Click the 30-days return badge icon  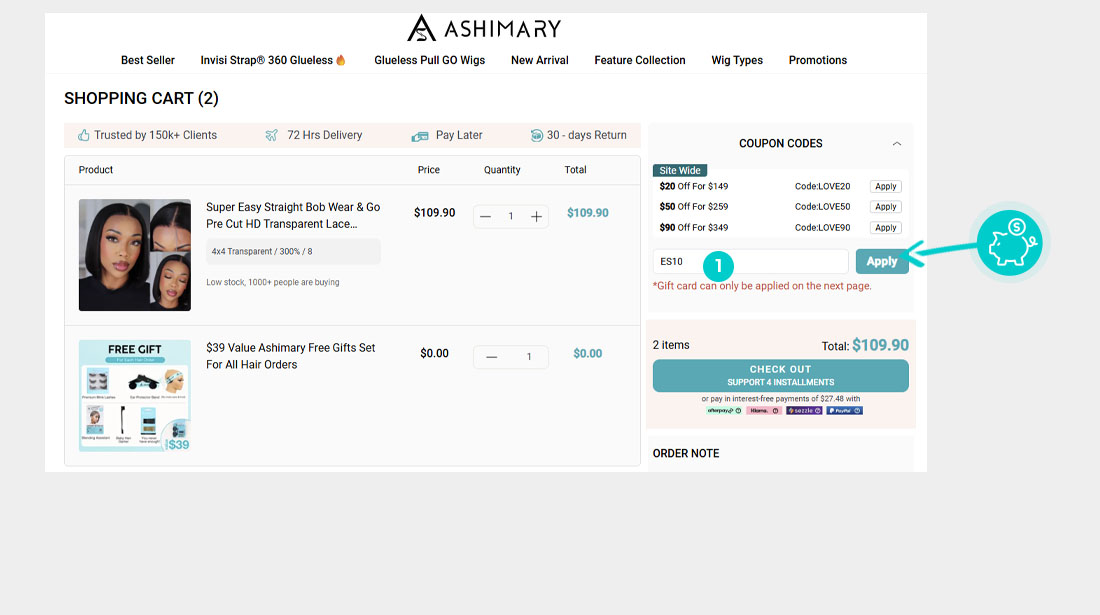537,136
